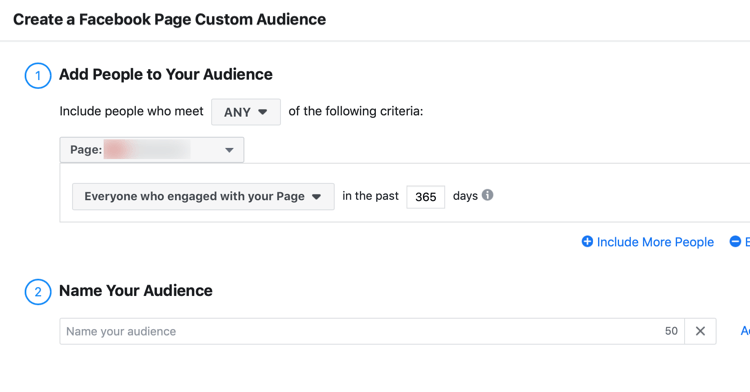Clear audience name with the X button
The image size is (750, 392).
[700, 331]
